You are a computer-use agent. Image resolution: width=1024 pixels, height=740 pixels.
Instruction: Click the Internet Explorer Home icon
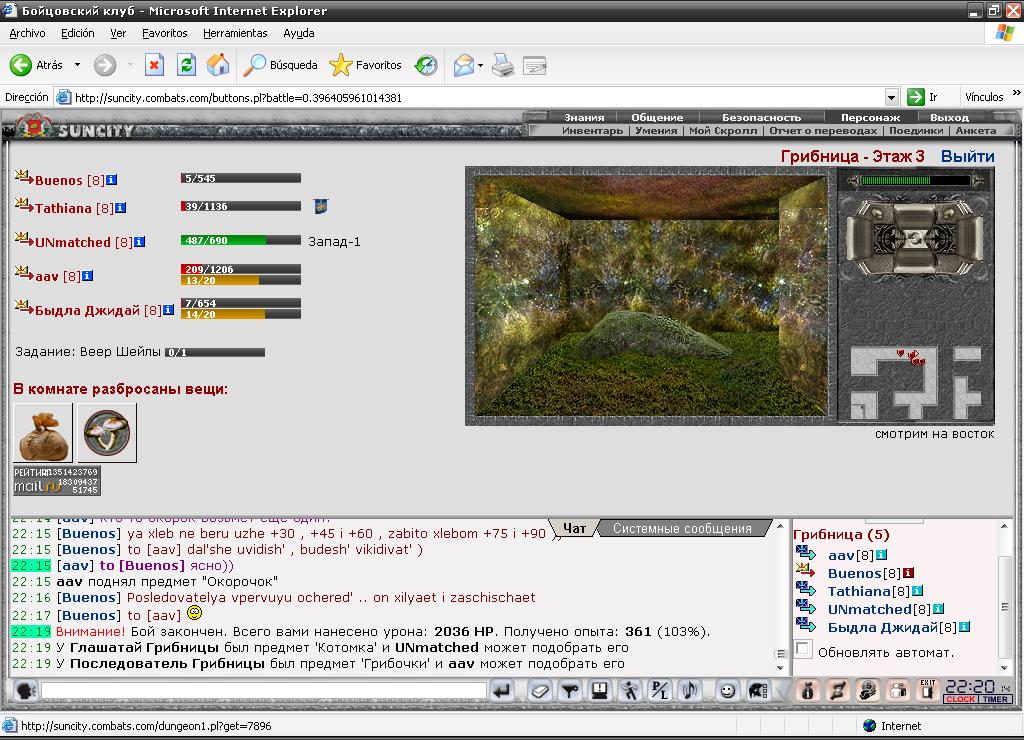pos(218,65)
